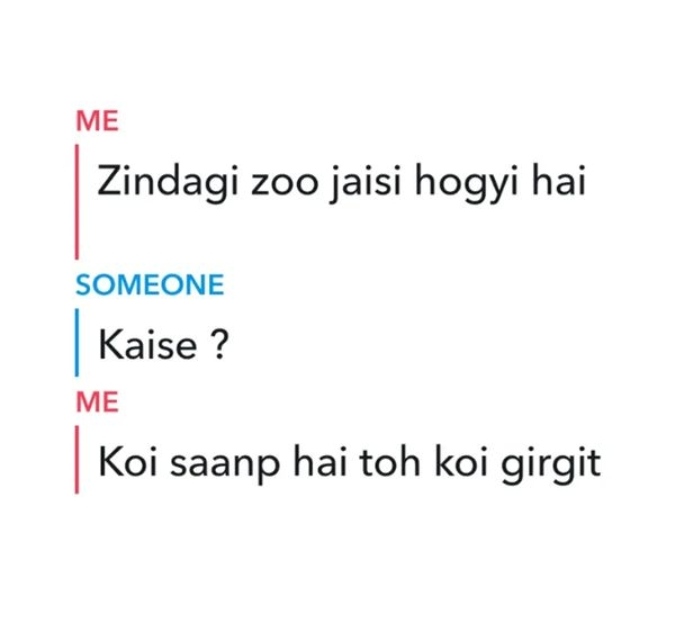
Task: Click the blue SOMEONE sender label
Action: point(150,285)
